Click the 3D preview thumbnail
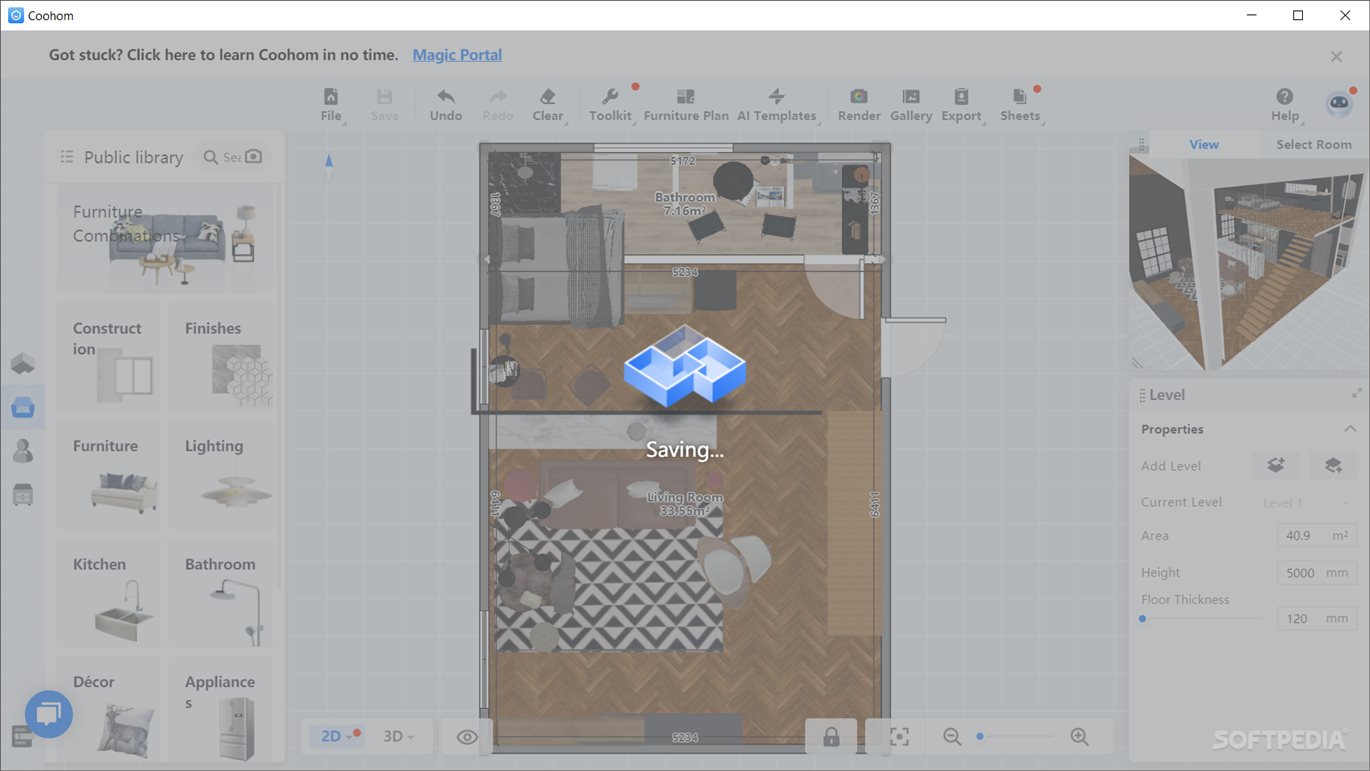This screenshot has width=1370, height=771. [x=1248, y=263]
